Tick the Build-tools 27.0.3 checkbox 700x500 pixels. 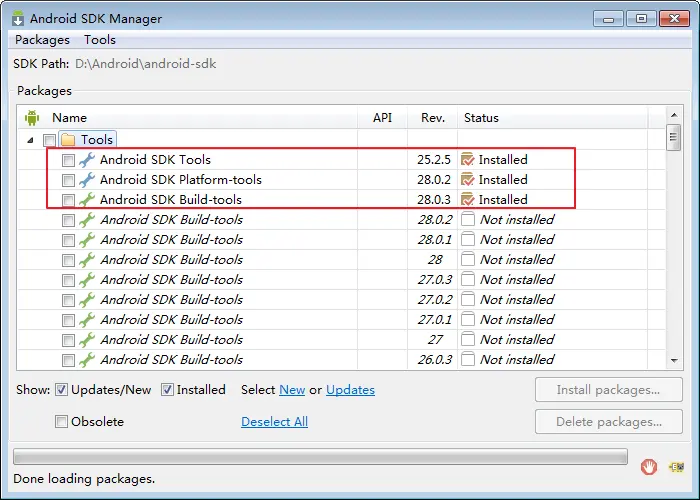click(x=68, y=280)
